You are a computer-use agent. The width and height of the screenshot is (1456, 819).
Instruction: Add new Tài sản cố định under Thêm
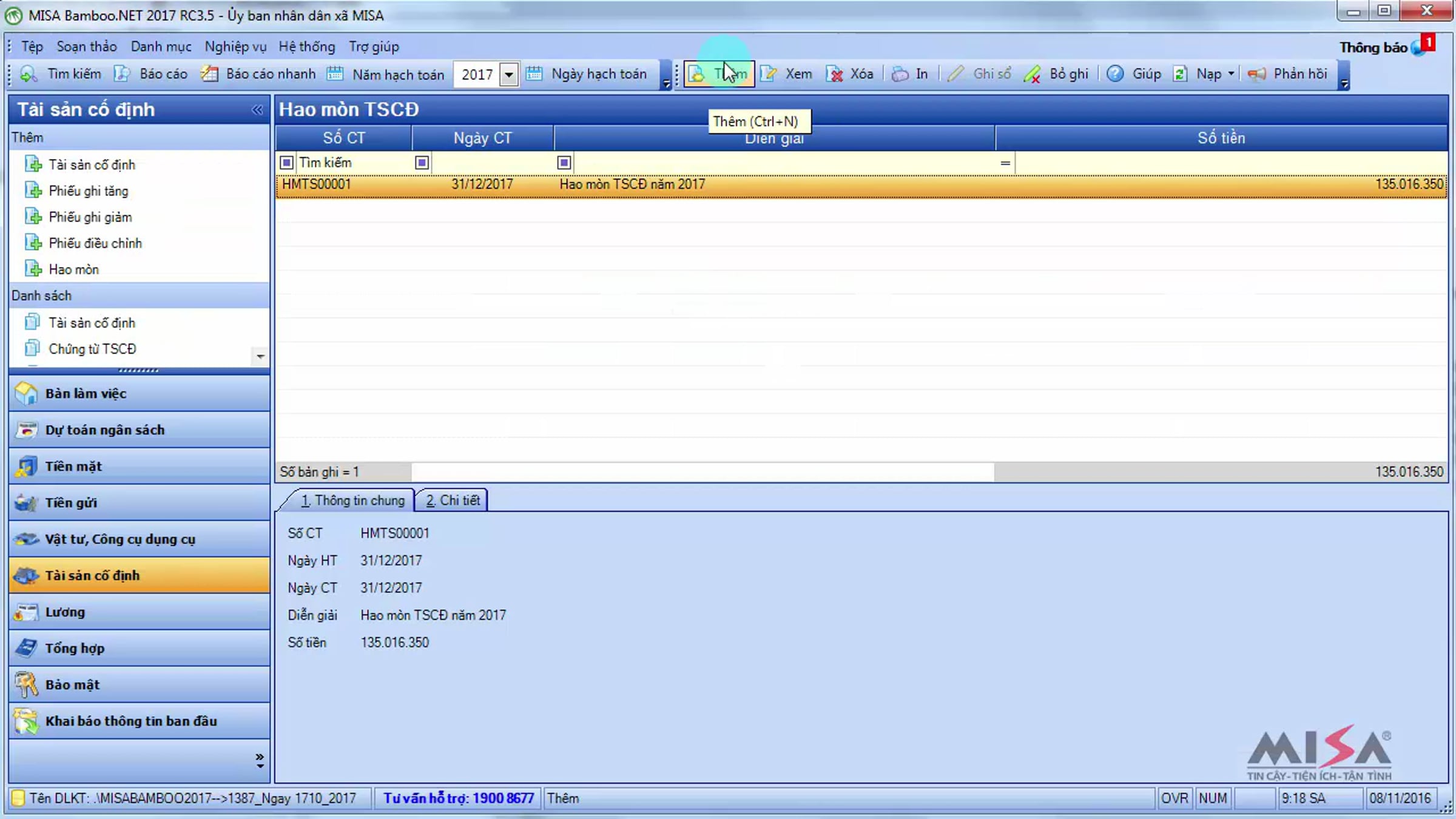81,164
